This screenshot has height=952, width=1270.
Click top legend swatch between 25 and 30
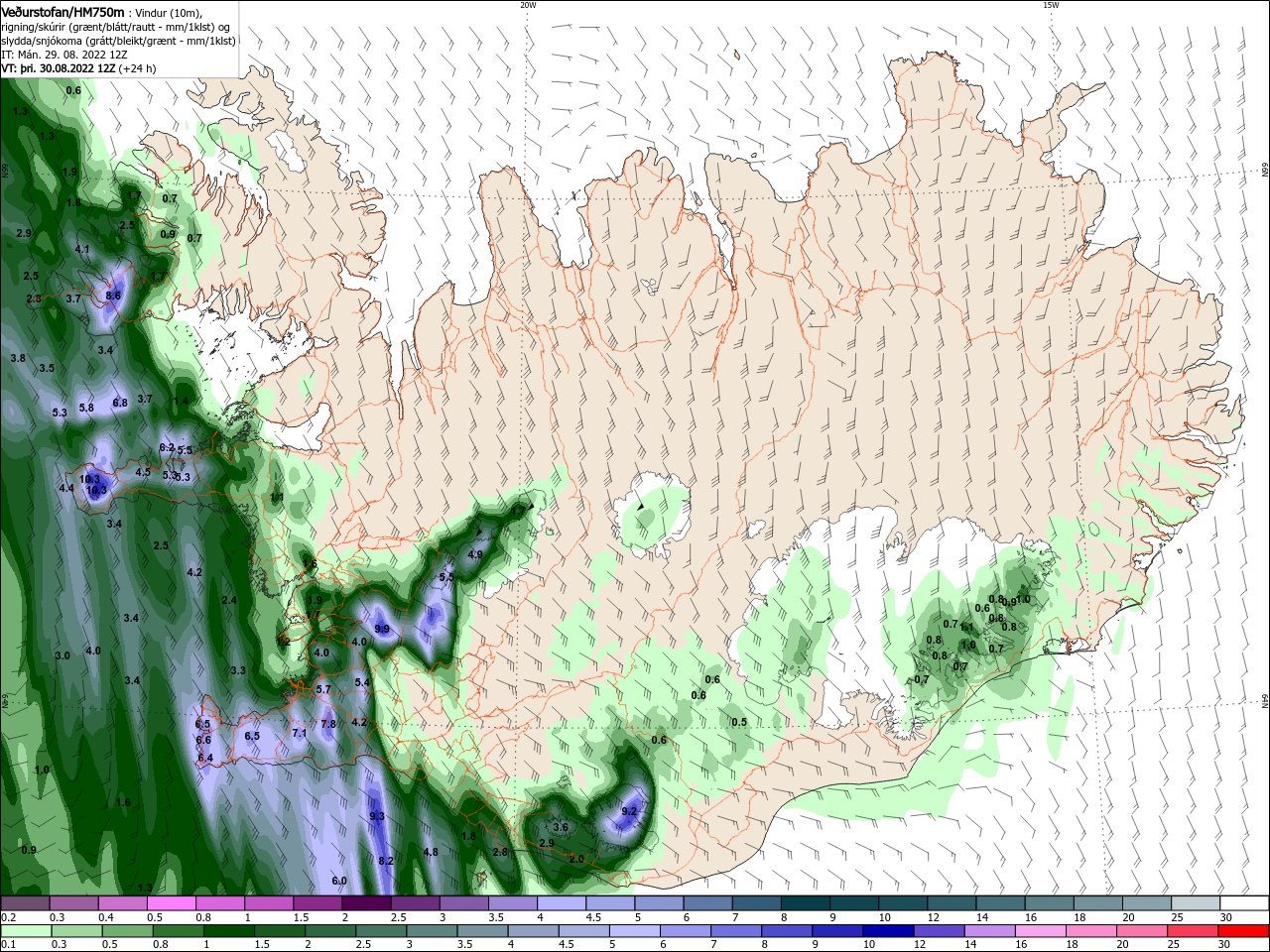[x=1194, y=903]
